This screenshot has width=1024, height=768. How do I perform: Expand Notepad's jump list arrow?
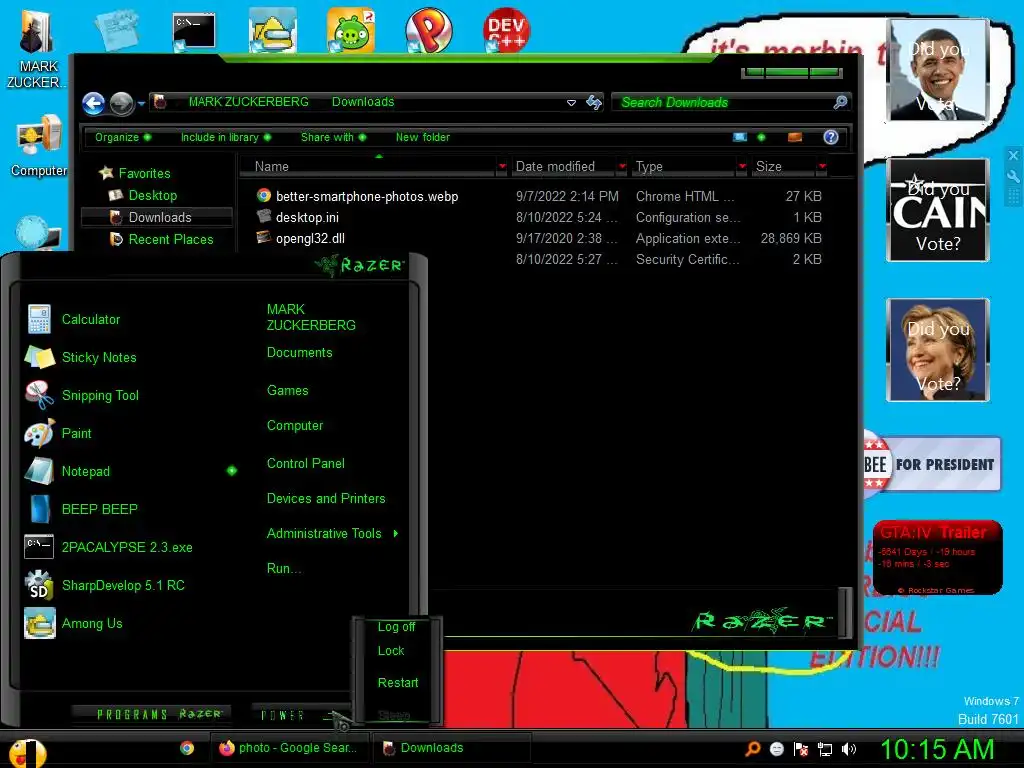[x=232, y=471]
